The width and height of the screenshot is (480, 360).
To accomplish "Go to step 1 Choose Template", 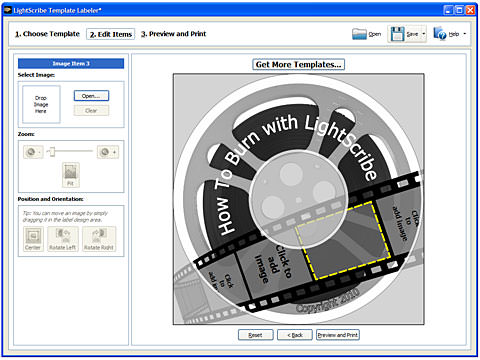I will pos(47,34).
